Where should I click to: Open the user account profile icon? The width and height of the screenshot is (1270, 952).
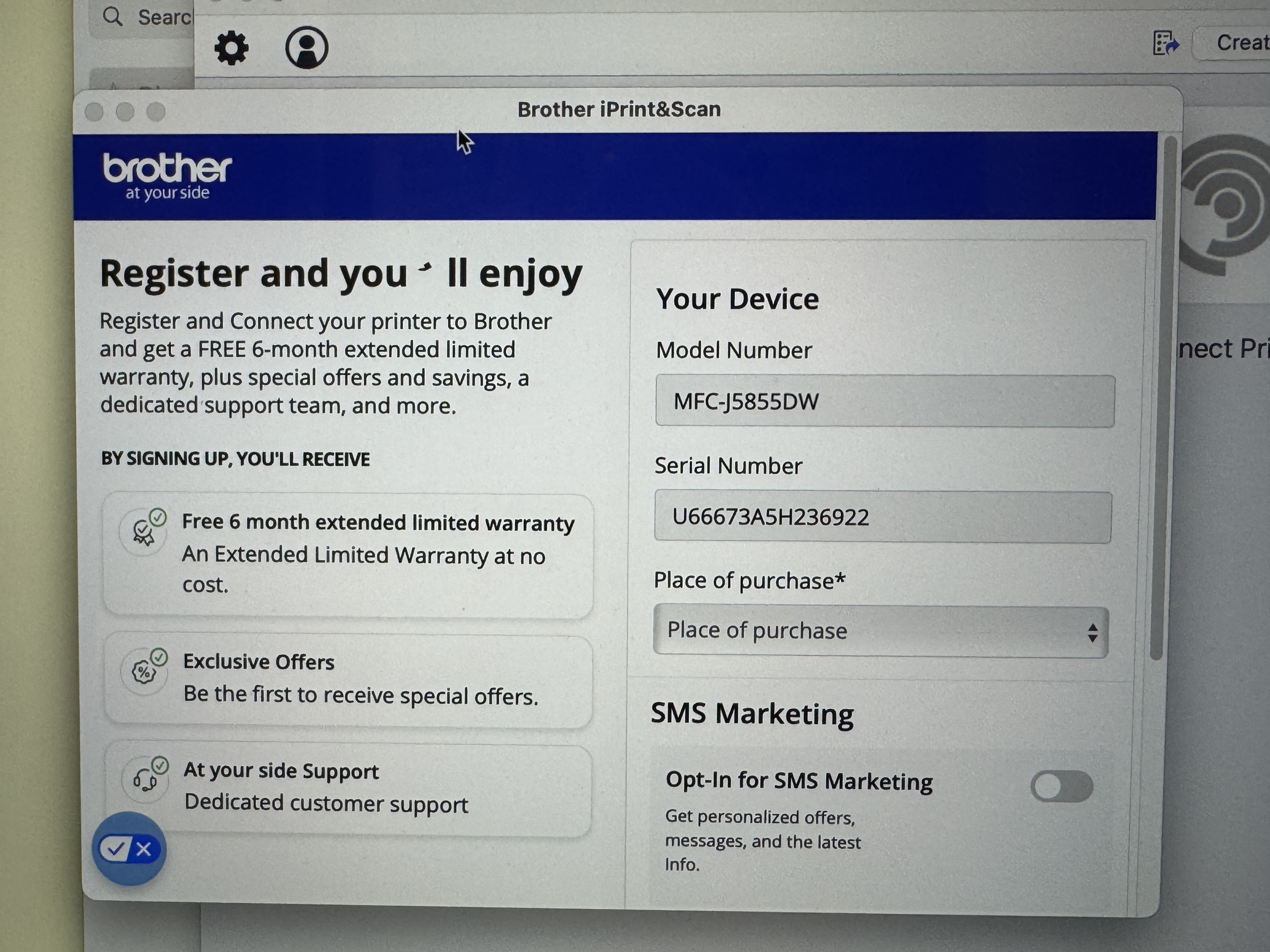coord(306,48)
